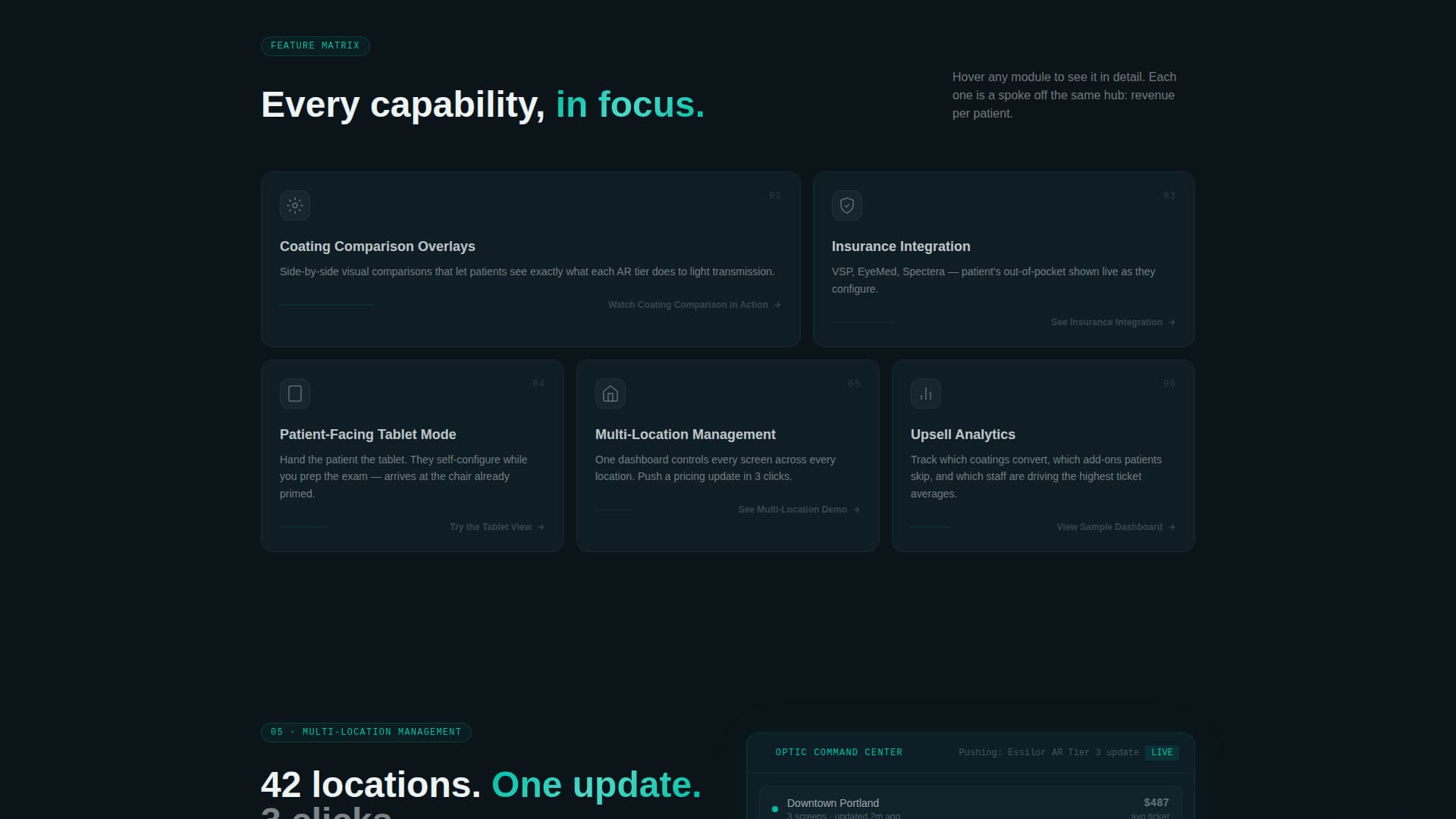
Task: Click the VSP, EyeMed, Spectera description text
Action: pyautogui.click(x=993, y=281)
